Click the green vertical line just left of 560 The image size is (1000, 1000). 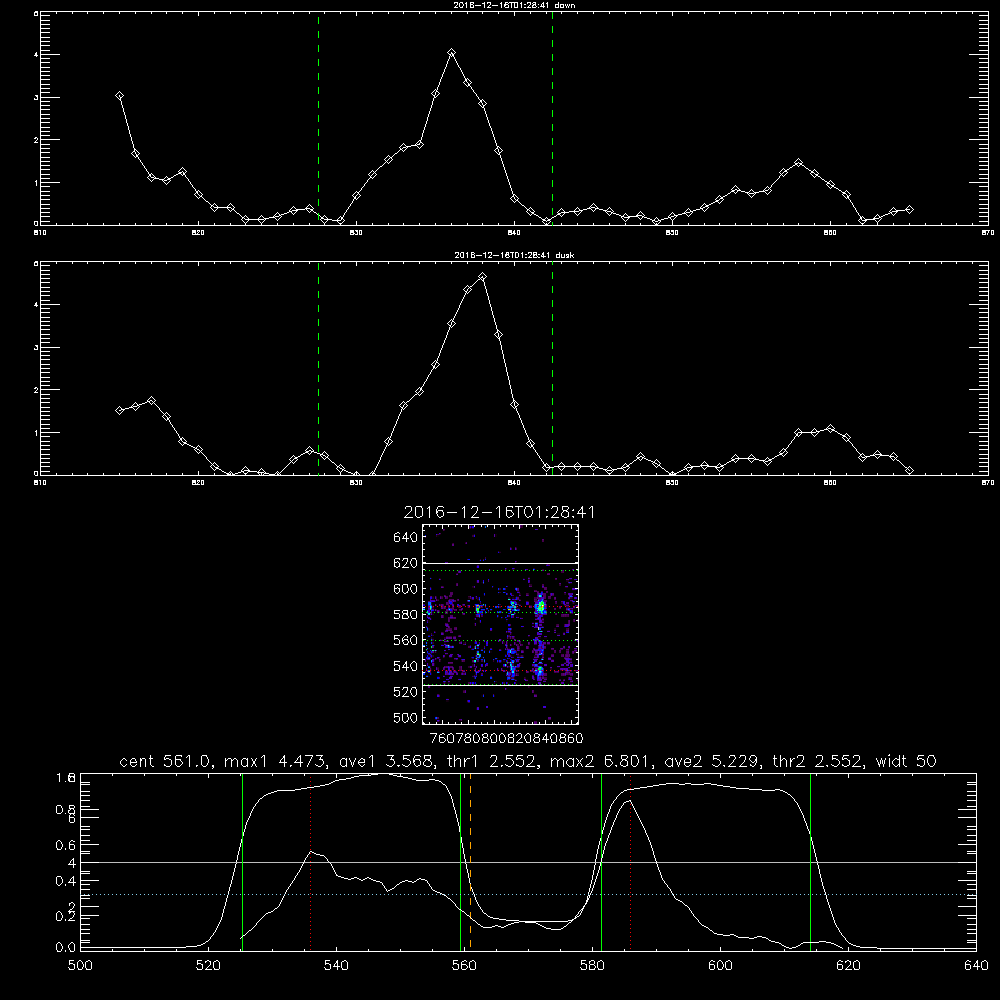coord(460,861)
